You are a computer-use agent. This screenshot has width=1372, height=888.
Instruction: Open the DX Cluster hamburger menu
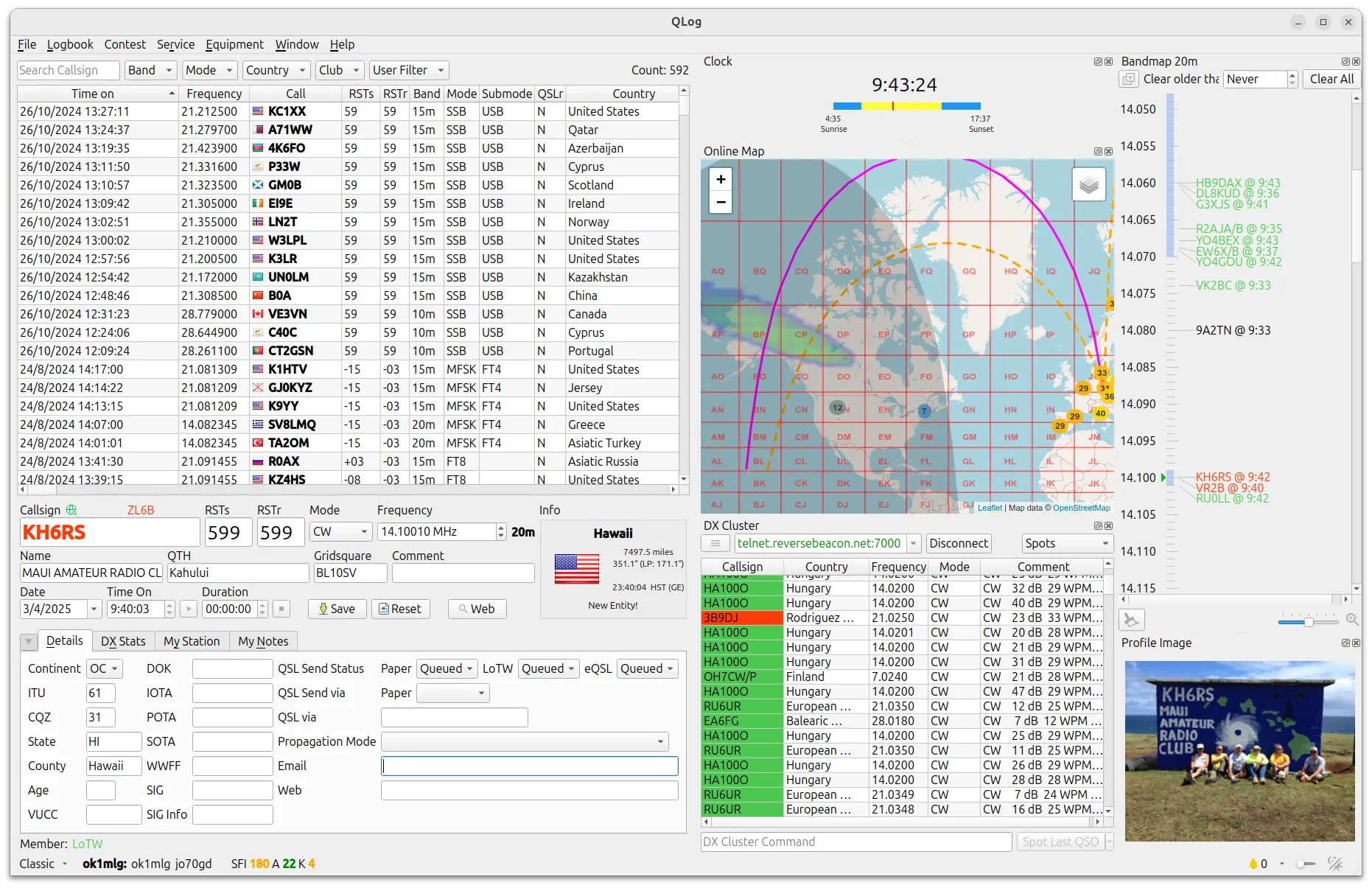pyautogui.click(x=715, y=543)
